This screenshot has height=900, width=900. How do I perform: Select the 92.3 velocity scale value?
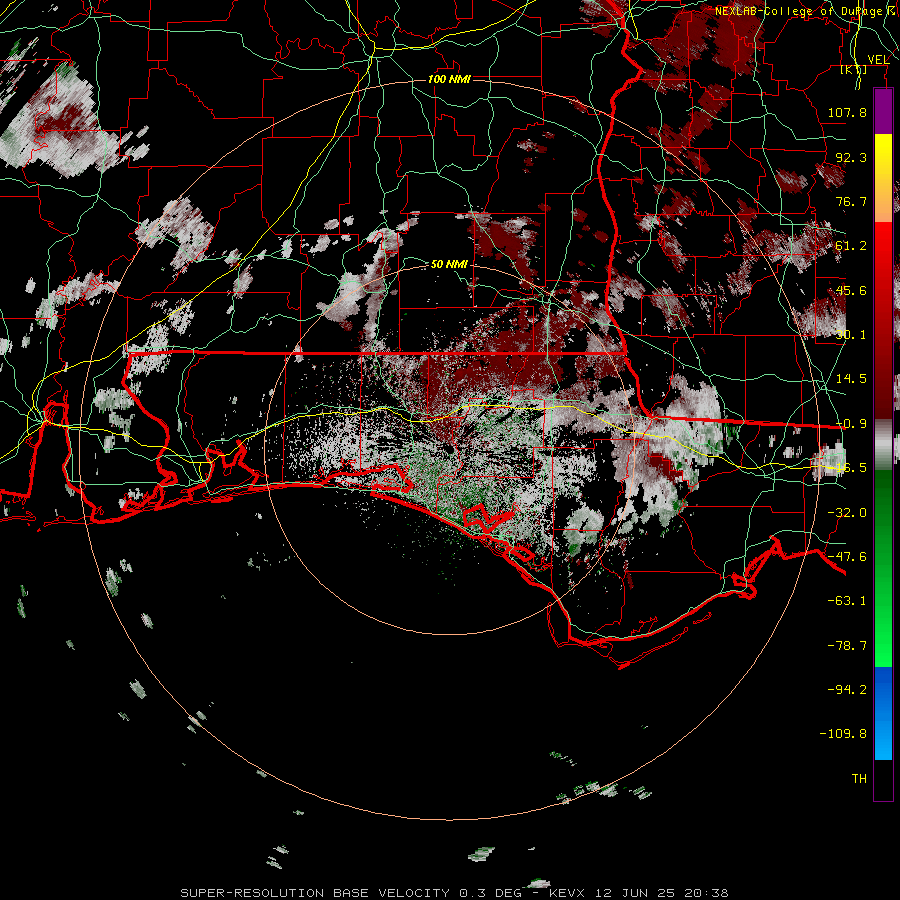coord(851,157)
